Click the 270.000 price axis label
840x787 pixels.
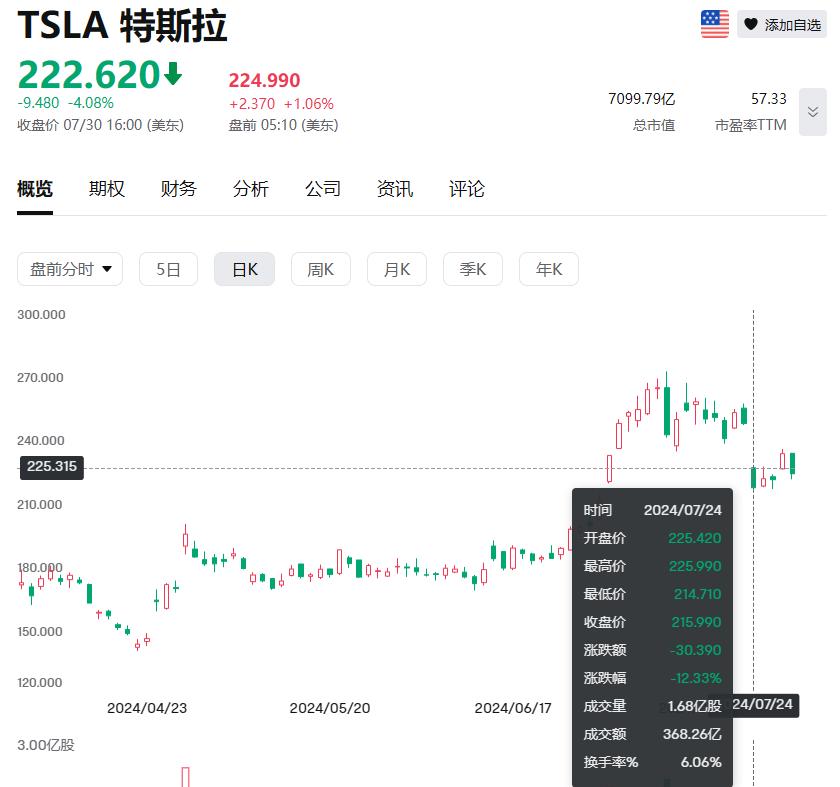40,378
